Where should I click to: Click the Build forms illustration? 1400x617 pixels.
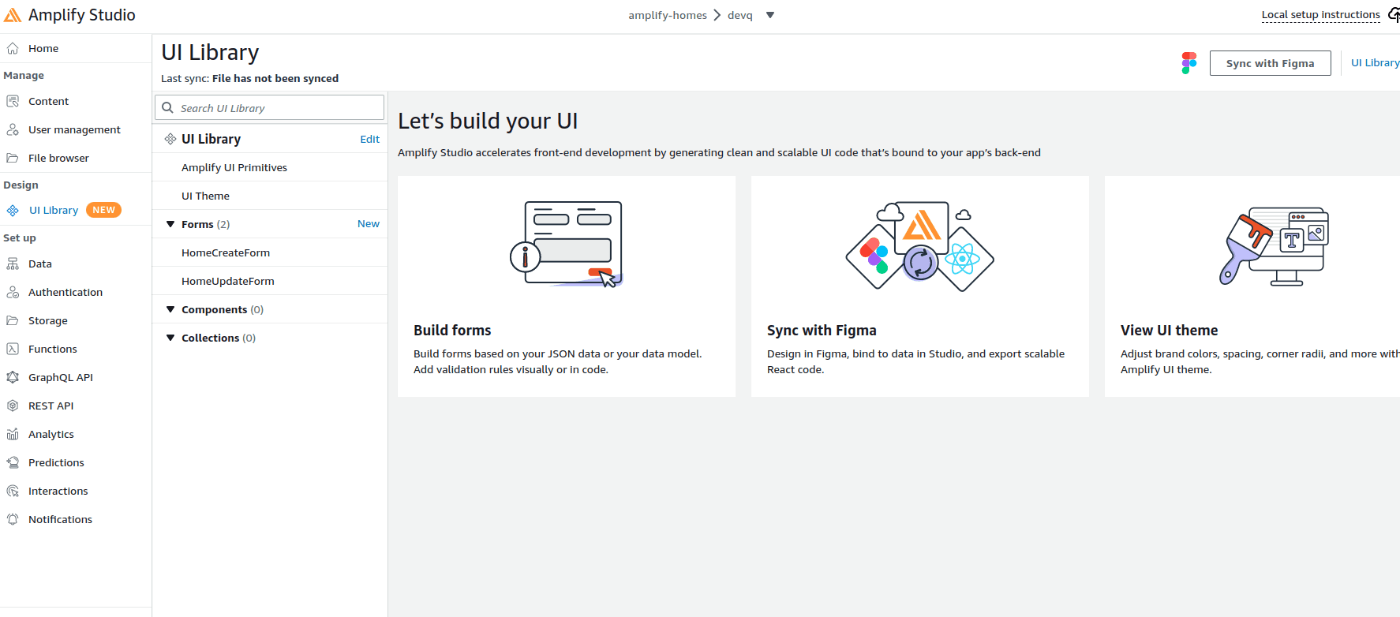[567, 244]
